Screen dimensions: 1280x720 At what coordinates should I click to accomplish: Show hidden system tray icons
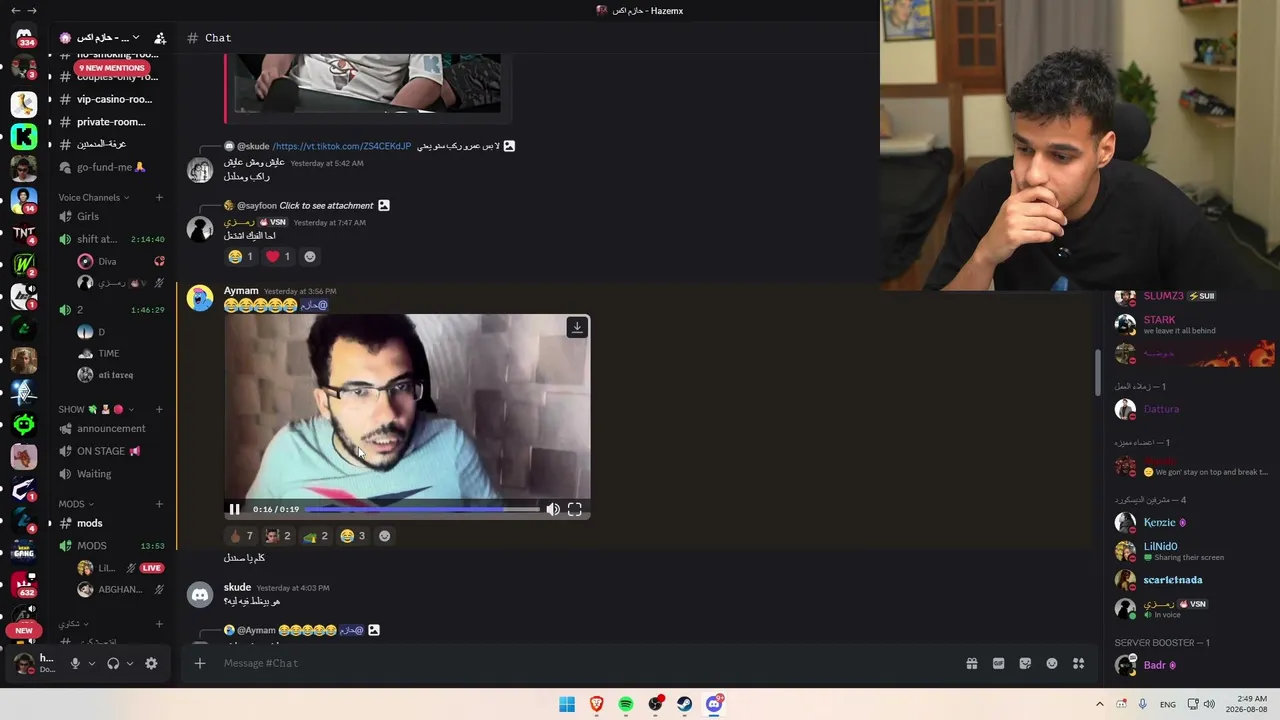coord(1100,704)
